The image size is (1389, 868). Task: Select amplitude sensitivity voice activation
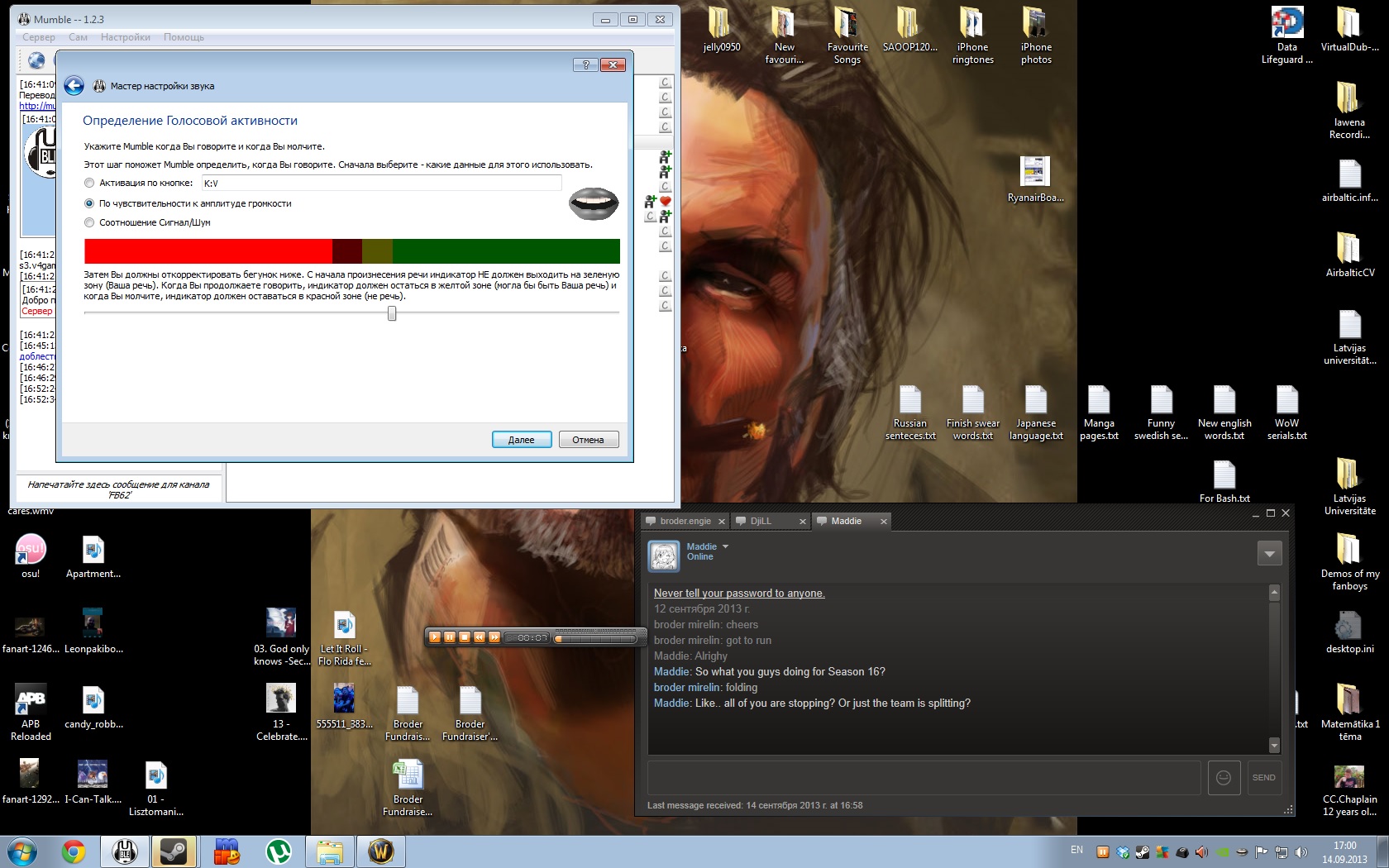89,203
